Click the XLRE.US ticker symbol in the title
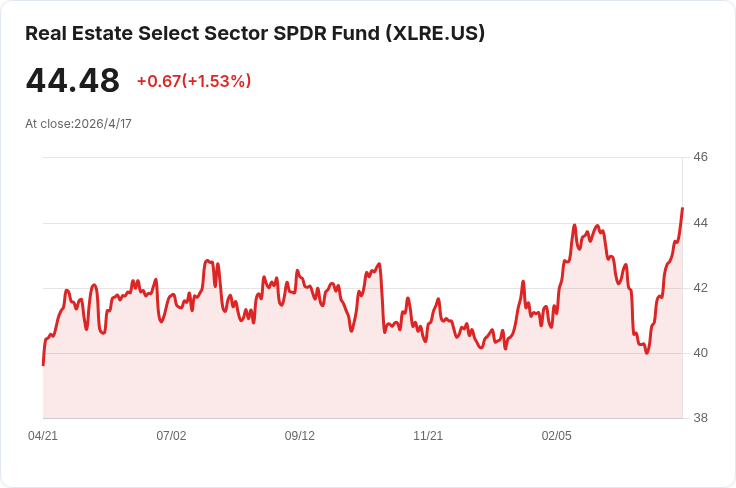Viewport: 736px width, 488px height. point(435,33)
